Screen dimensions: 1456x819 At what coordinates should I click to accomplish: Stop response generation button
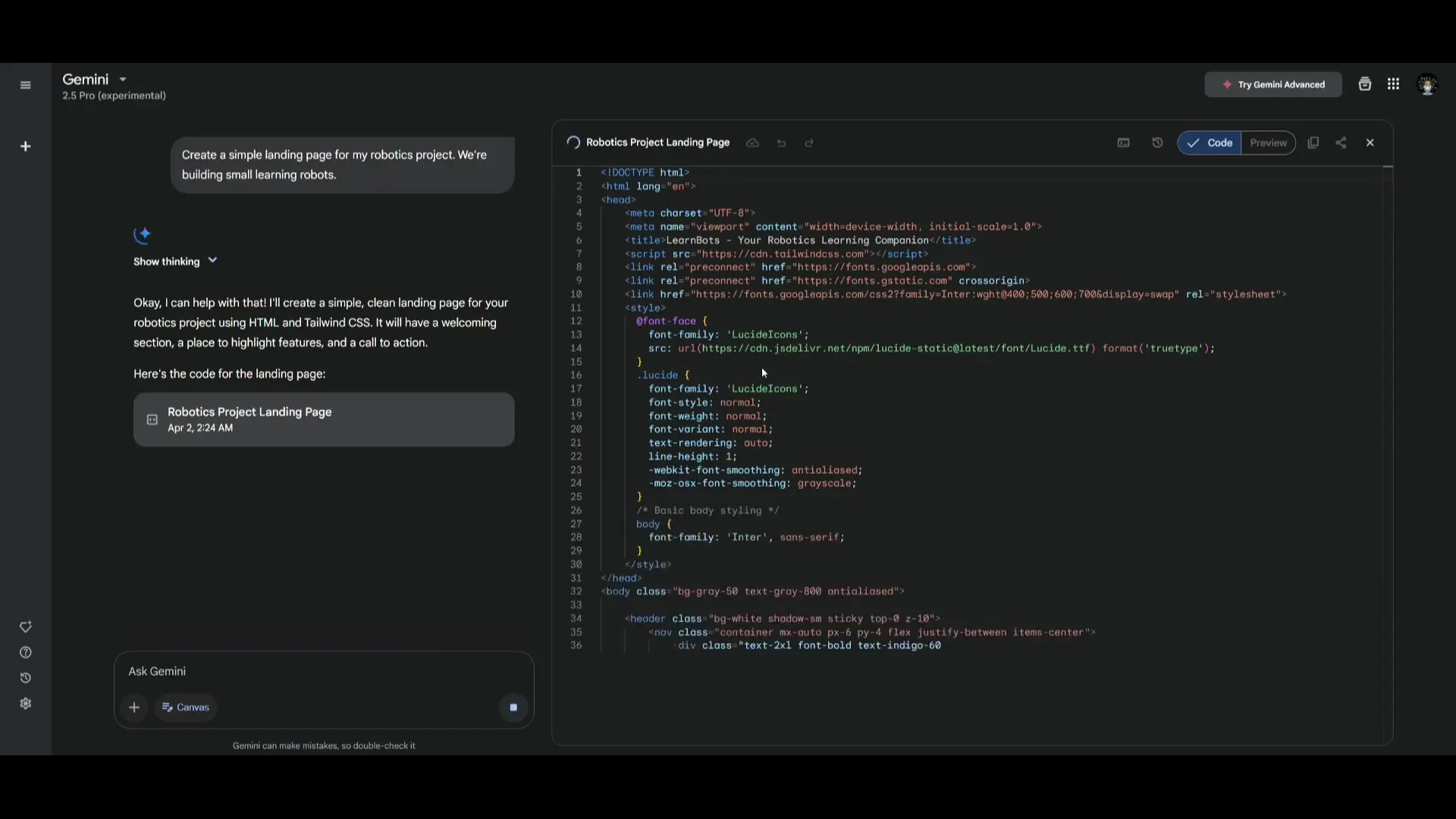tap(513, 708)
